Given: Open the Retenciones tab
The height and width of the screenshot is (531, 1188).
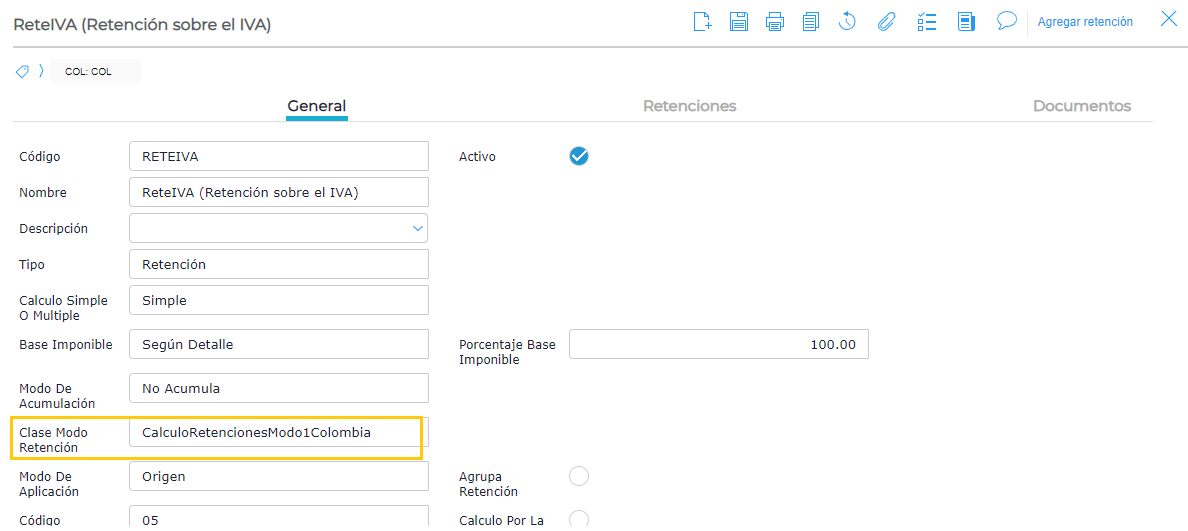Looking at the screenshot, I should [689, 106].
